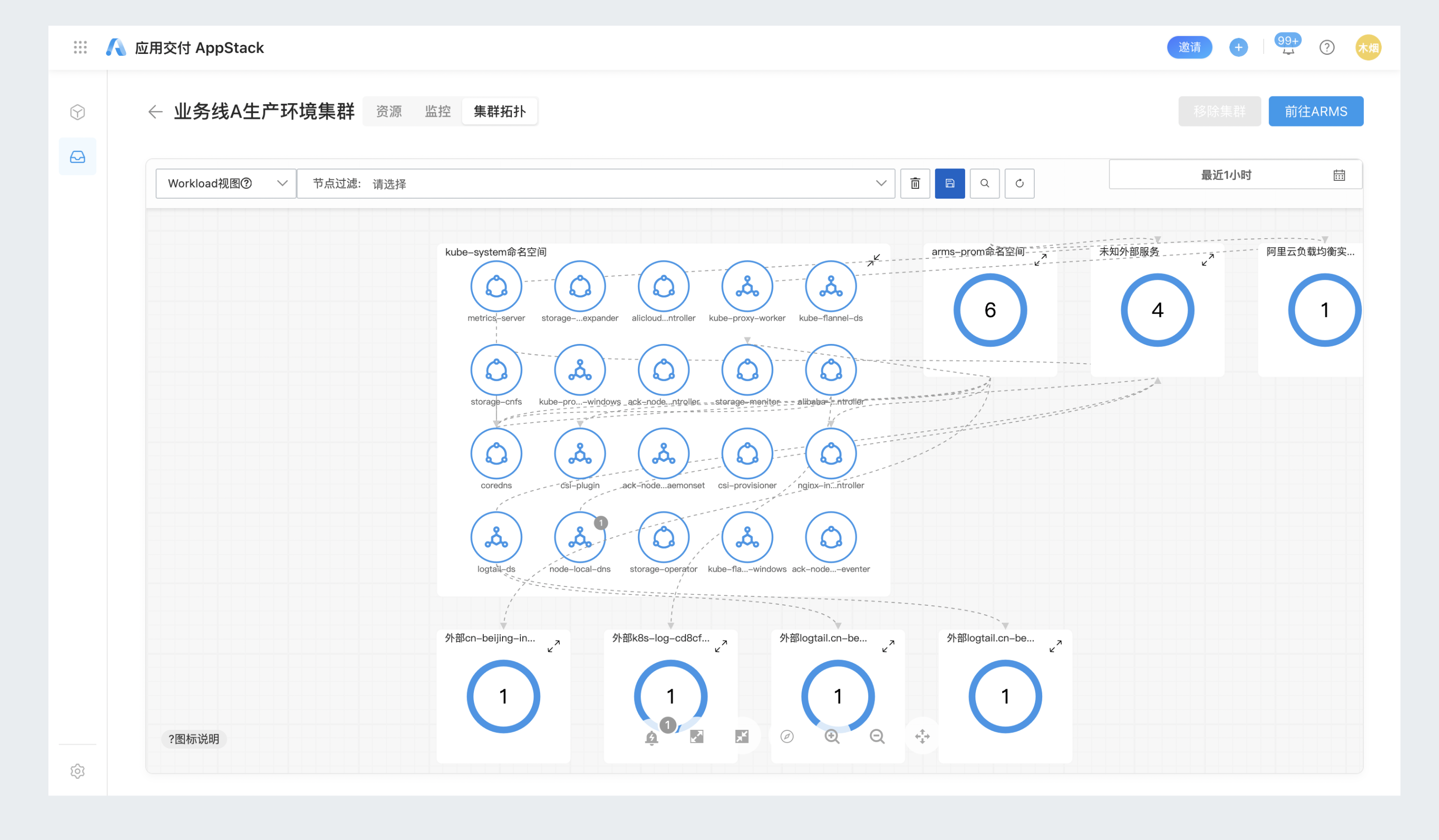This screenshot has height=840, width=1439.
Task: Select the storage-operator workload node
Action: pyautogui.click(x=664, y=537)
